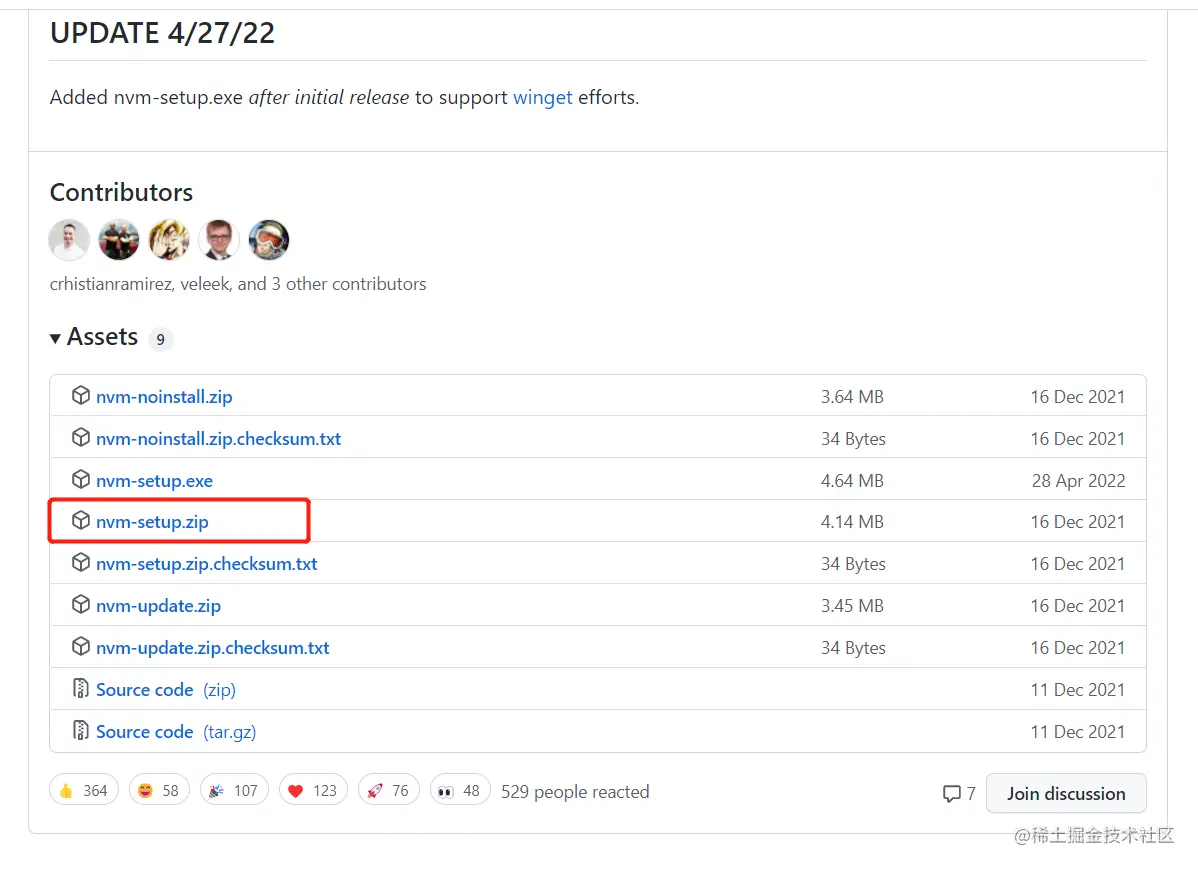Click the 4.14 MB file size

tap(852, 522)
